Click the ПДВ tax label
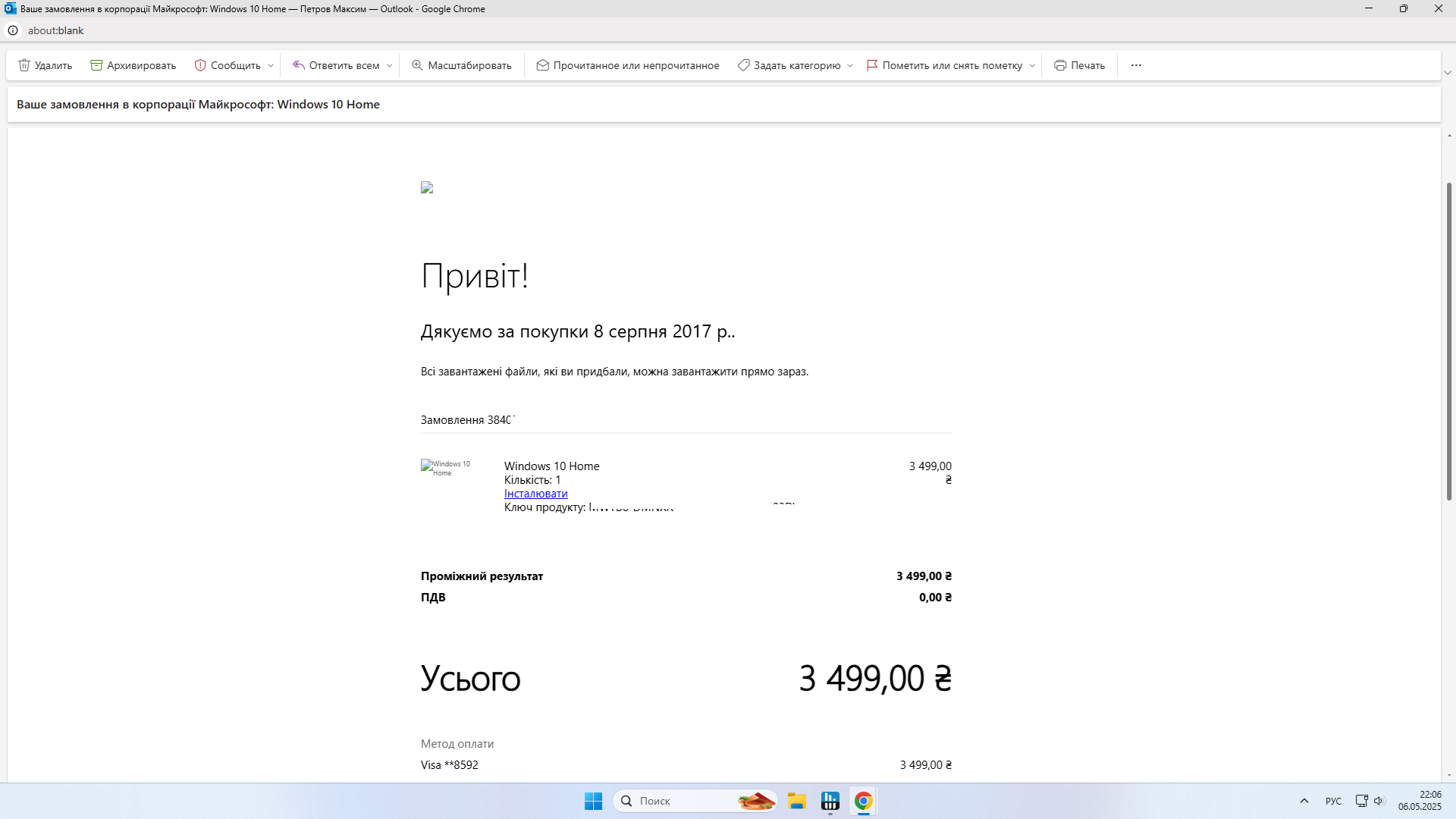 (433, 598)
